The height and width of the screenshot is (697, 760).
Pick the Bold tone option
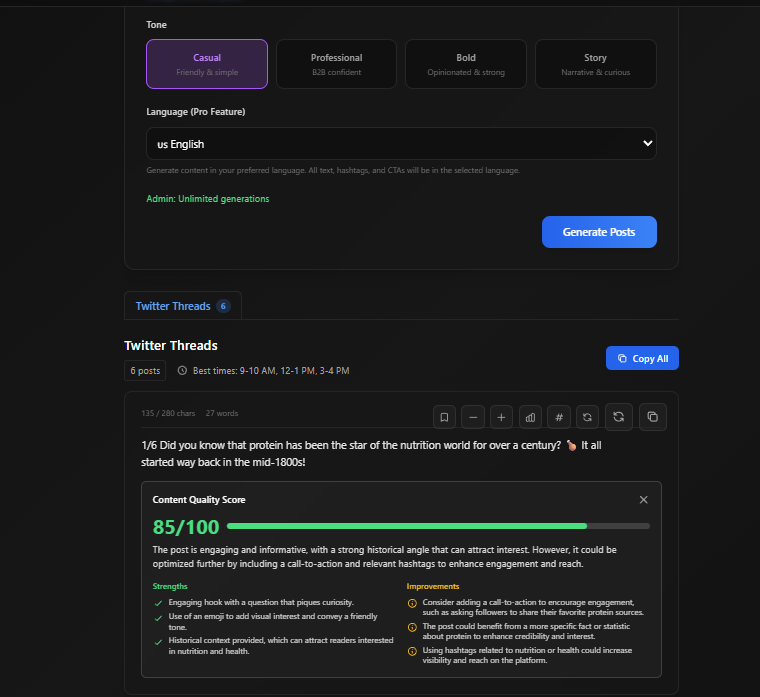coord(466,64)
